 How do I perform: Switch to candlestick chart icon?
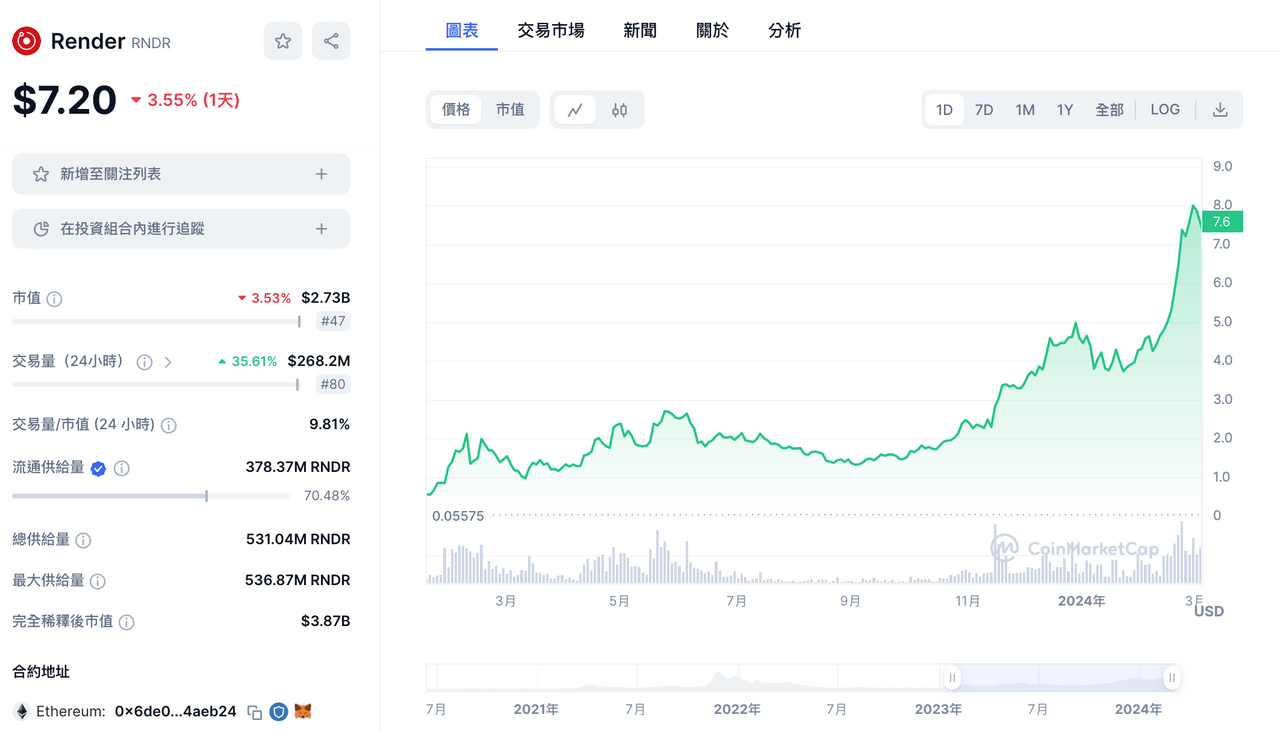pos(619,110)
